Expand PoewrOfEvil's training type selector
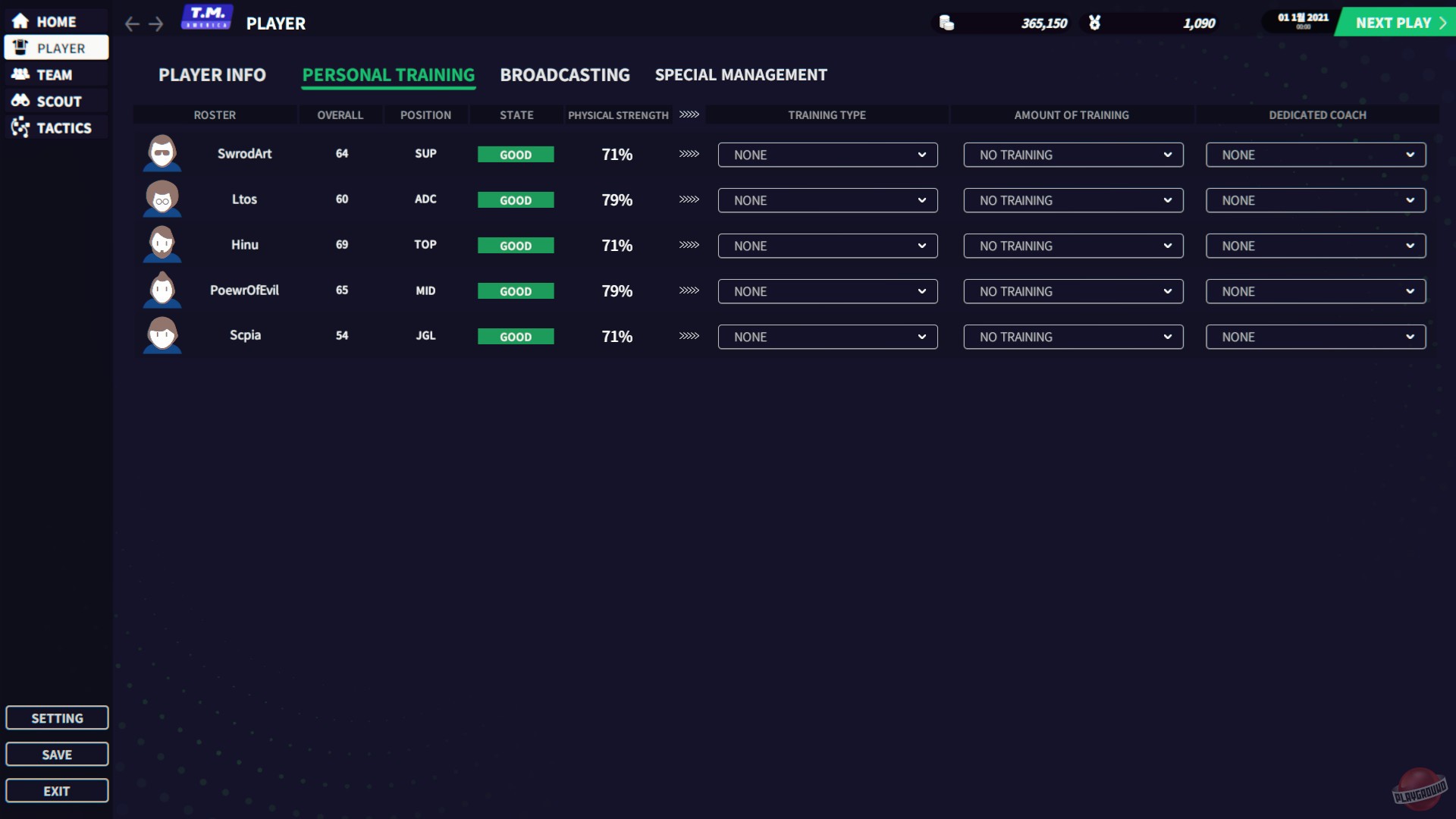 (827, 291)
